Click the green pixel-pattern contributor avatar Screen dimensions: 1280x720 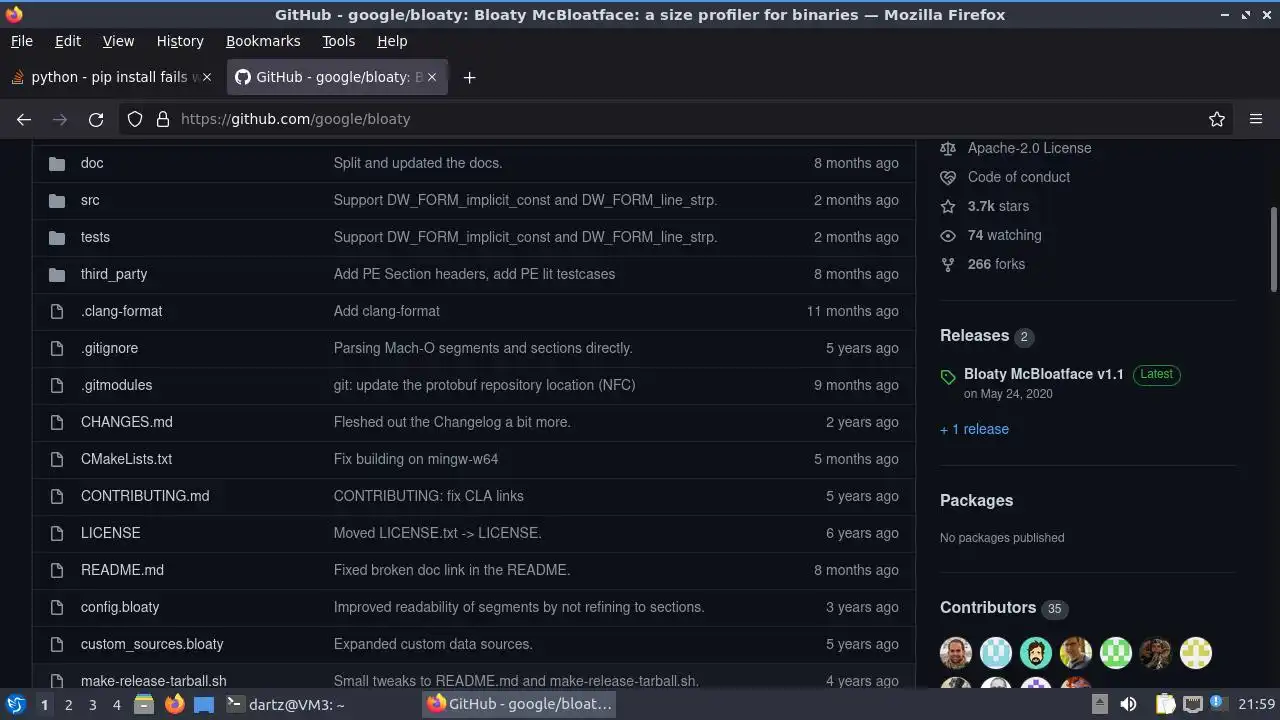point(1116,653)
